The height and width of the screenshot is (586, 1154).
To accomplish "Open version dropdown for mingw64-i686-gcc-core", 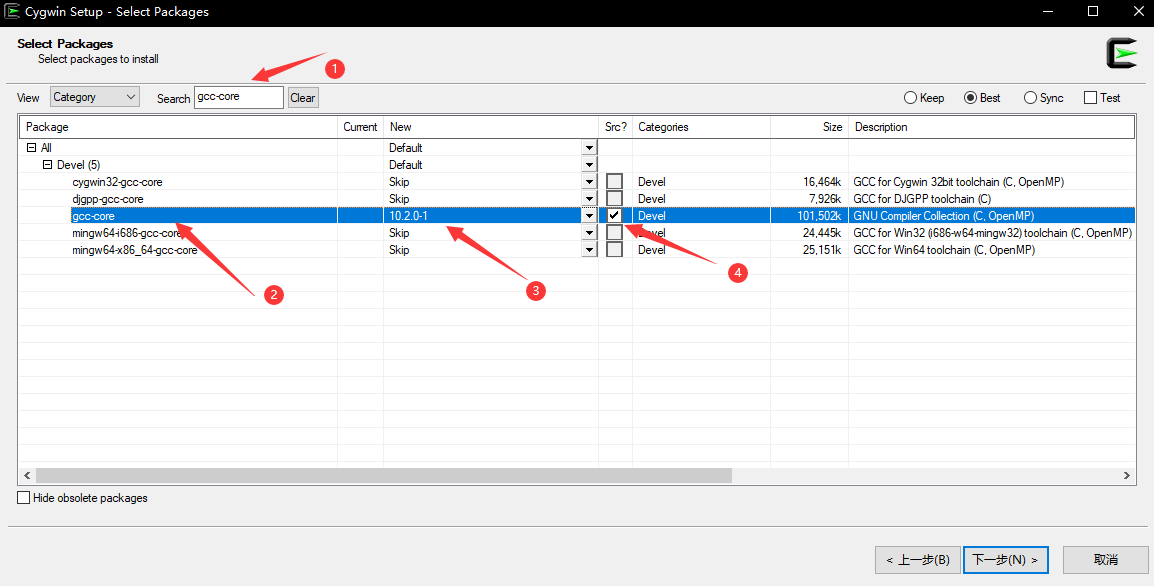I will (589, 233).
